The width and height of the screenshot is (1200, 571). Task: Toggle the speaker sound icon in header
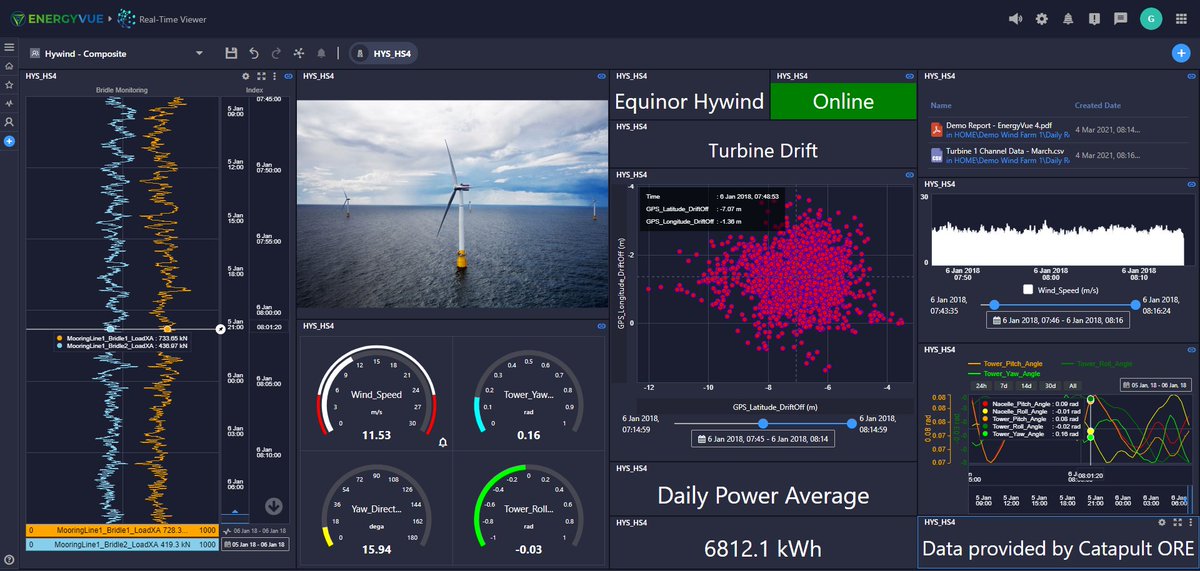[x=1016, y=18]
